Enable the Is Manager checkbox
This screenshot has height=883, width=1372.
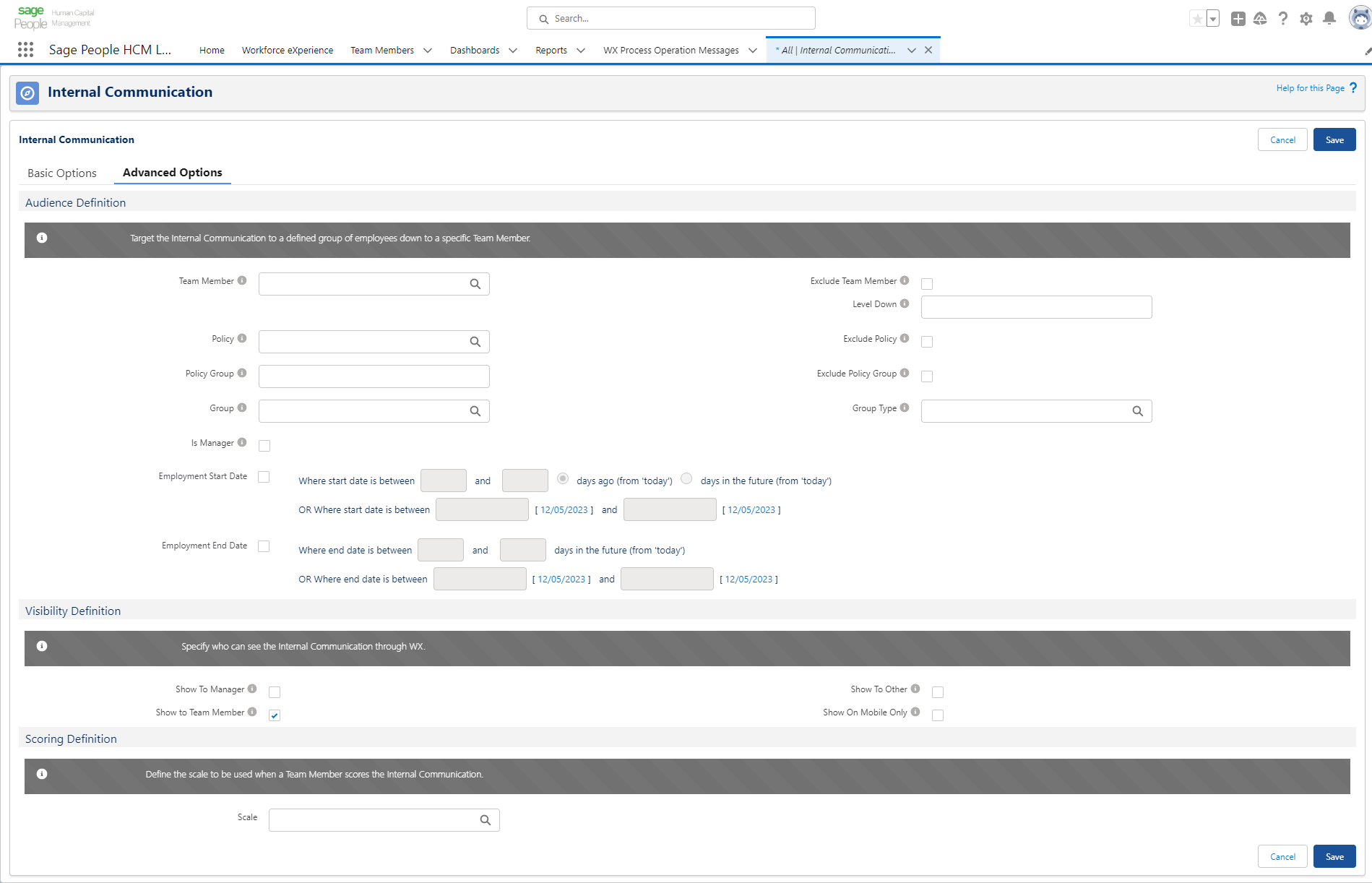tap(264, 446)
